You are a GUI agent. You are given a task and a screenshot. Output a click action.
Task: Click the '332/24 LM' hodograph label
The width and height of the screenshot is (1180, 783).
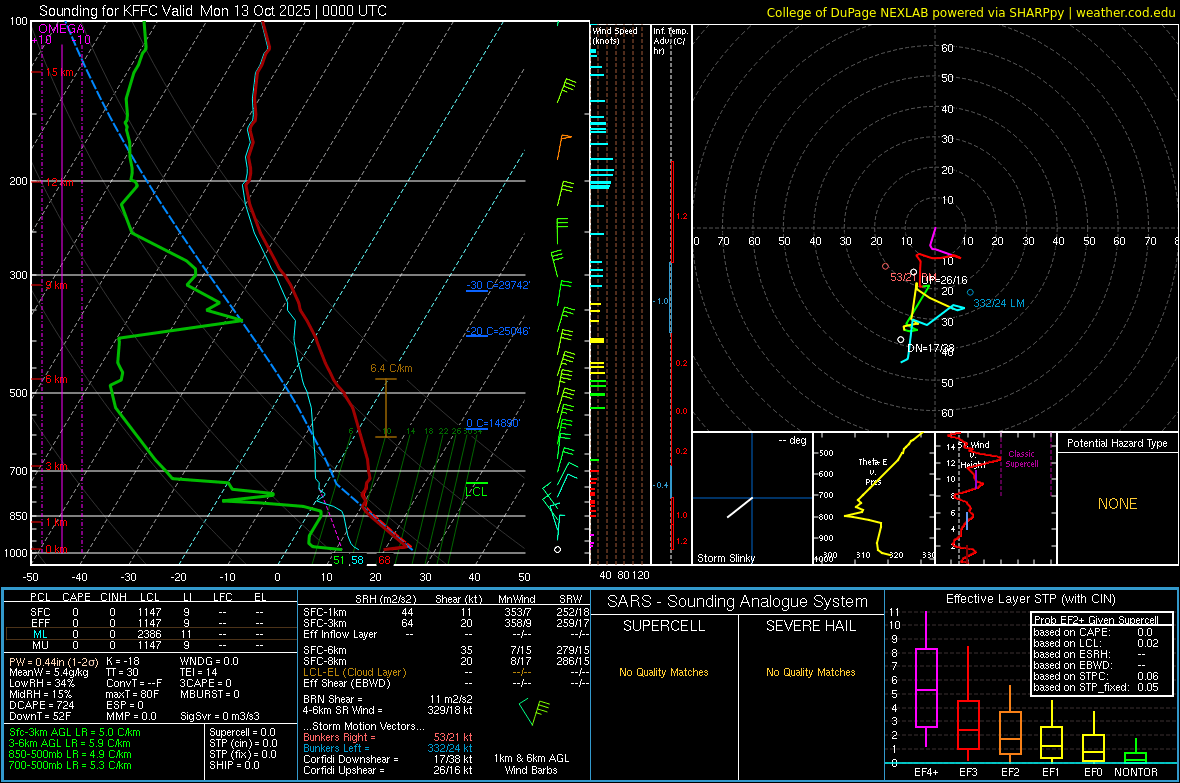pyautogui.click(x=999, y=303)
